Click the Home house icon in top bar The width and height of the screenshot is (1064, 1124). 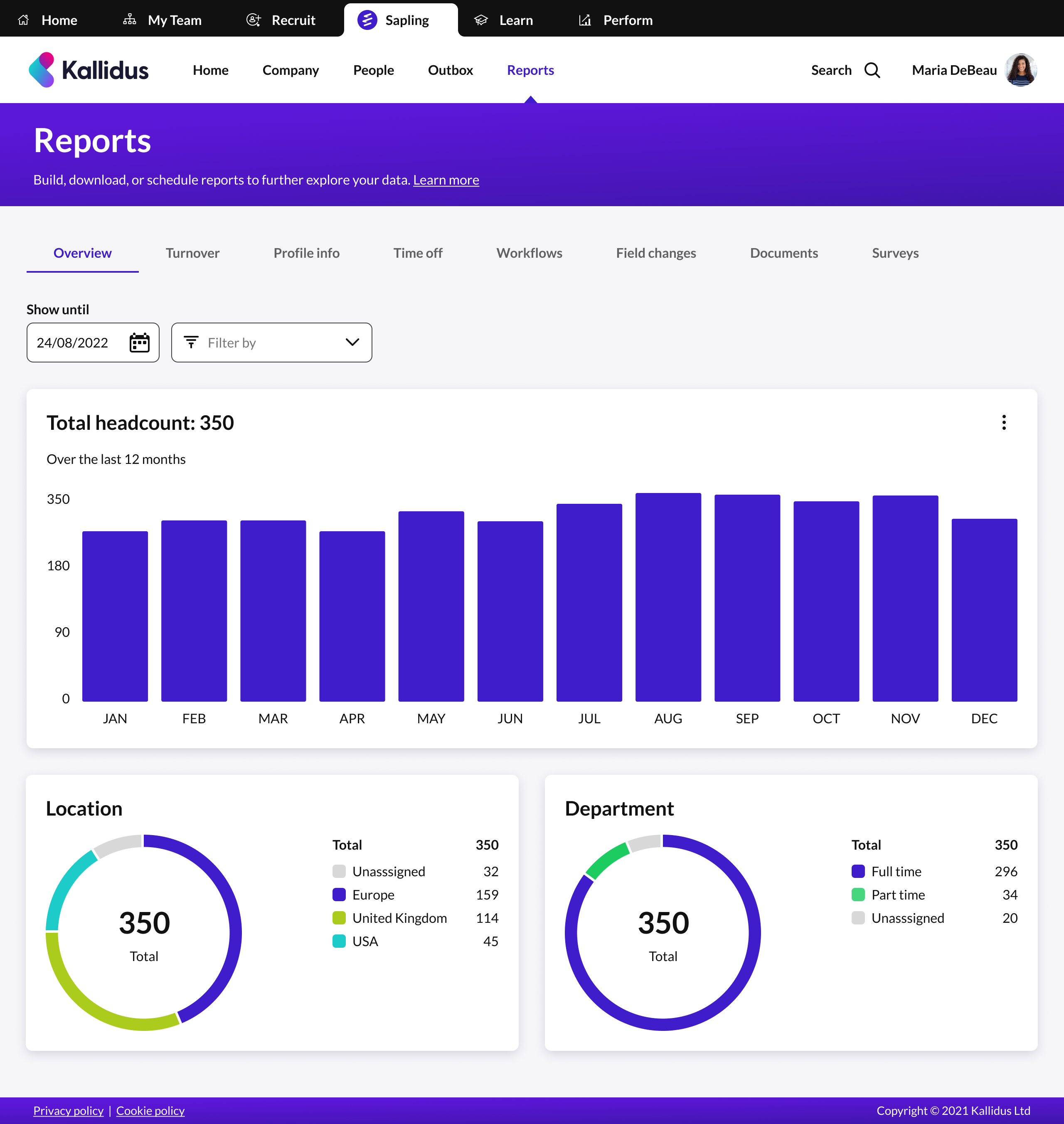coord(23,20)
